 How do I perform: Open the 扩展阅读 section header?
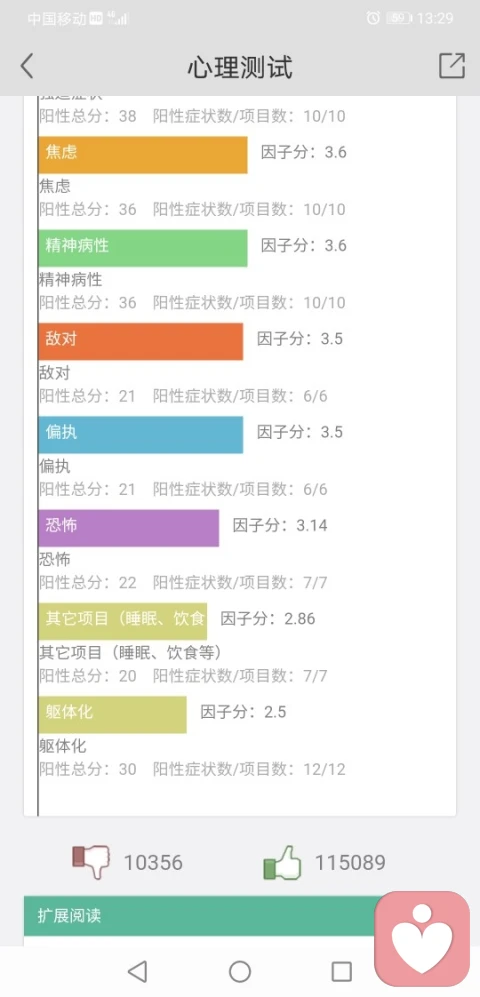click(200, 916)
